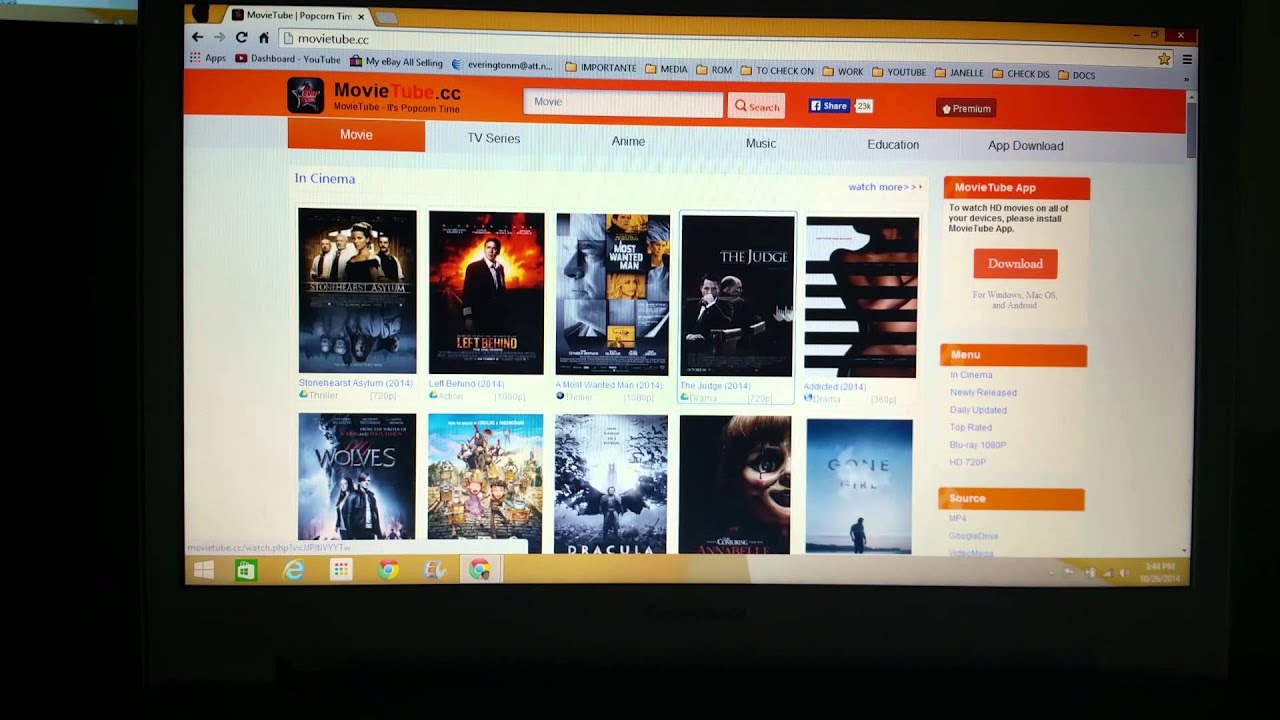Click the Top Rated menu link
Viewport: 1280px width, 720px height.
971,427
